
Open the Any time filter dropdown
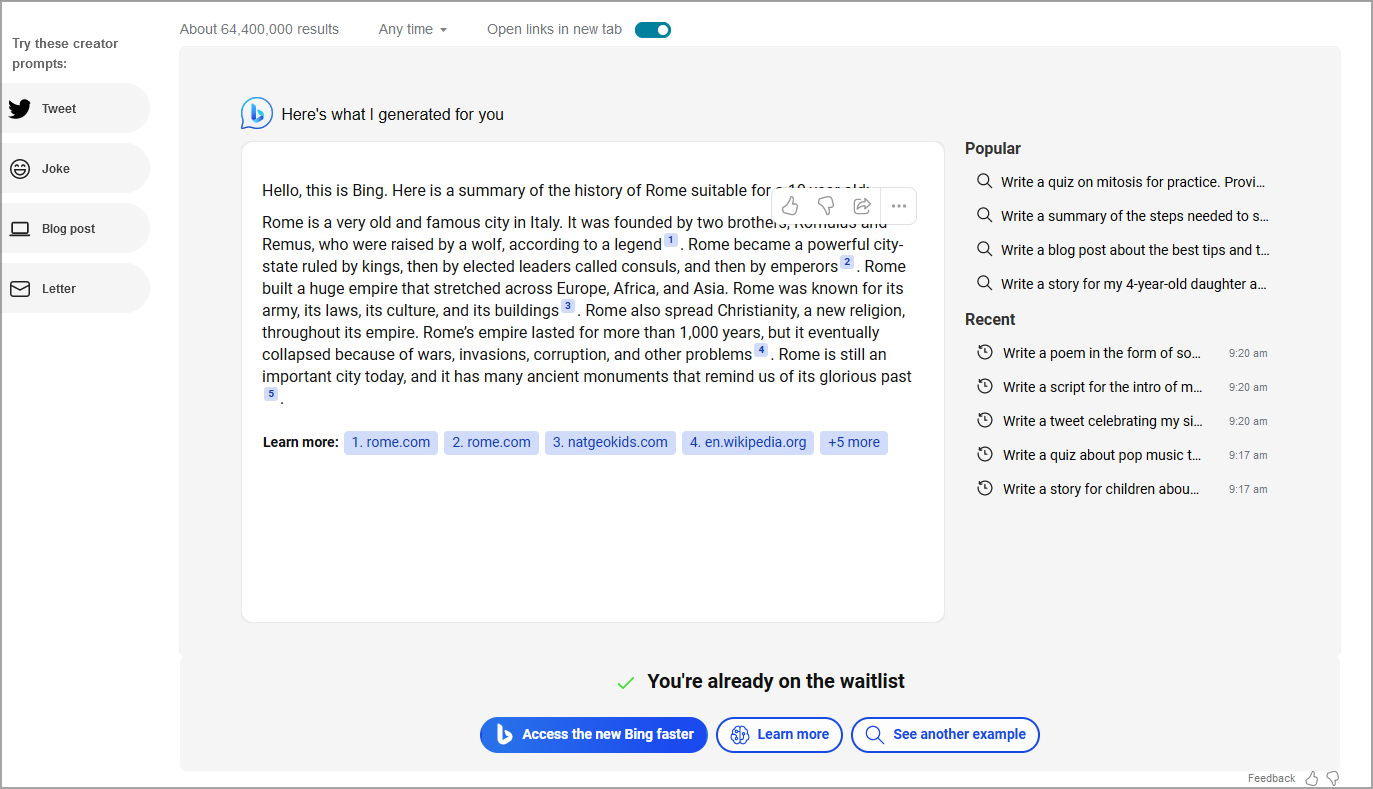tap(412, 30)
